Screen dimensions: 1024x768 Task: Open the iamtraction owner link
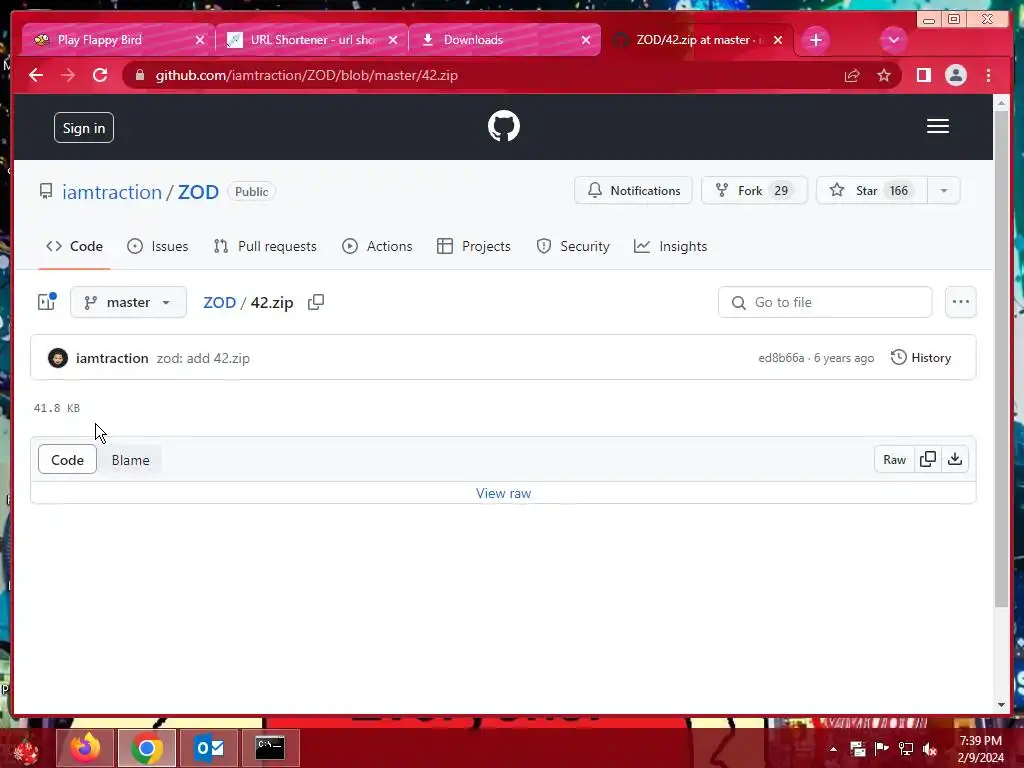[x=112, y=192]
